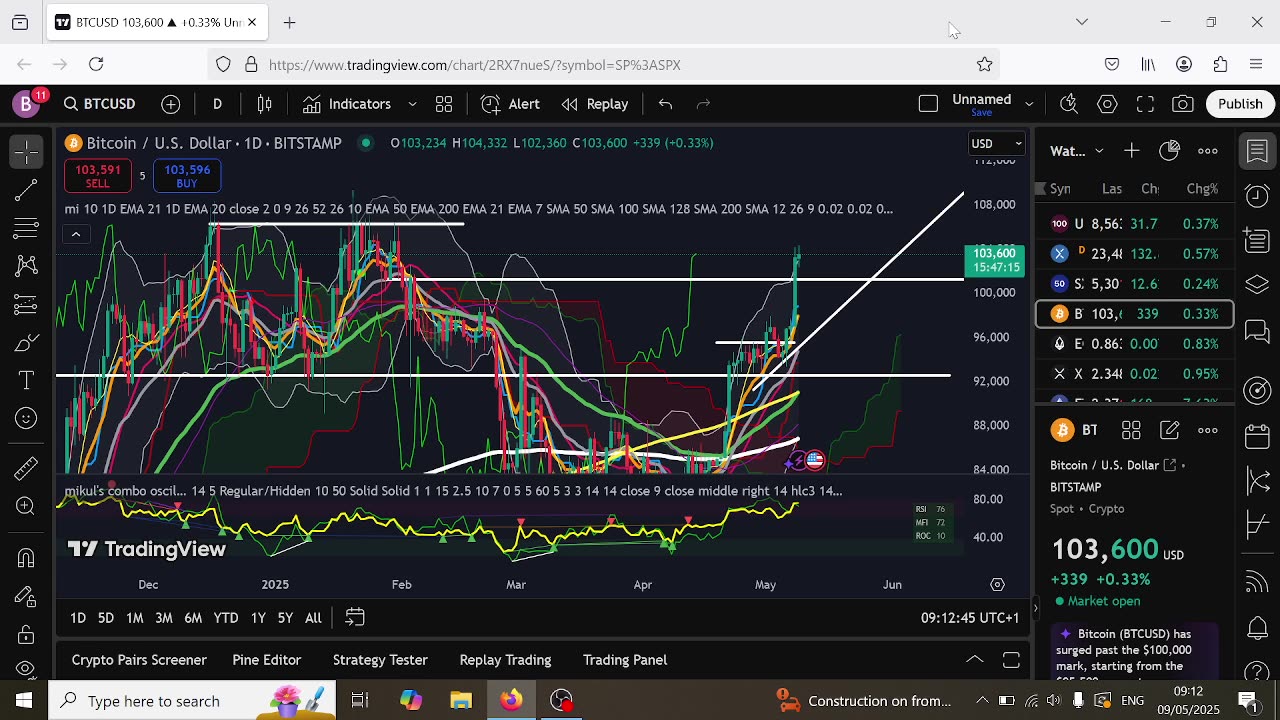
Task: Publish the chart idea
Action: point(1240,104)
